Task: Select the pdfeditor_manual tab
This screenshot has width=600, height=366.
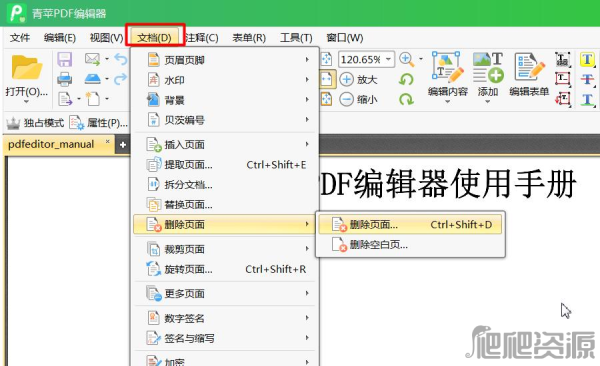Action: click(x=51, y=144)
